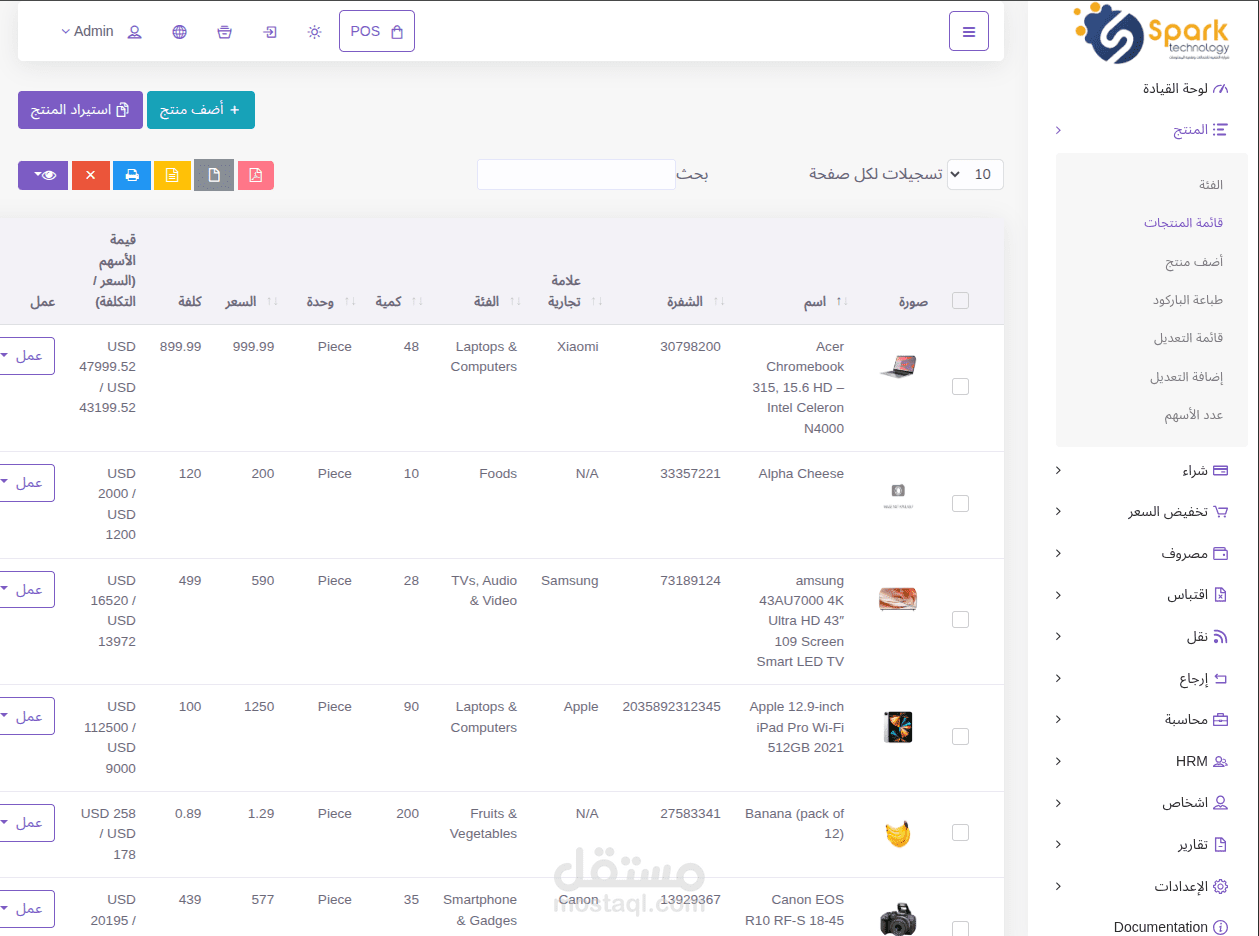Select the Apple iPad Pro row checkbox

(961, 737)
